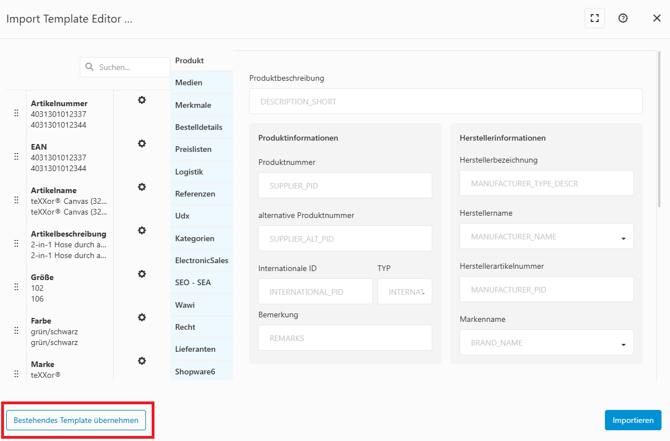This screenshot has width=670, height=441.
Task: Open gear settings for Artikelbeschreibung column
Action: [142, 231]
